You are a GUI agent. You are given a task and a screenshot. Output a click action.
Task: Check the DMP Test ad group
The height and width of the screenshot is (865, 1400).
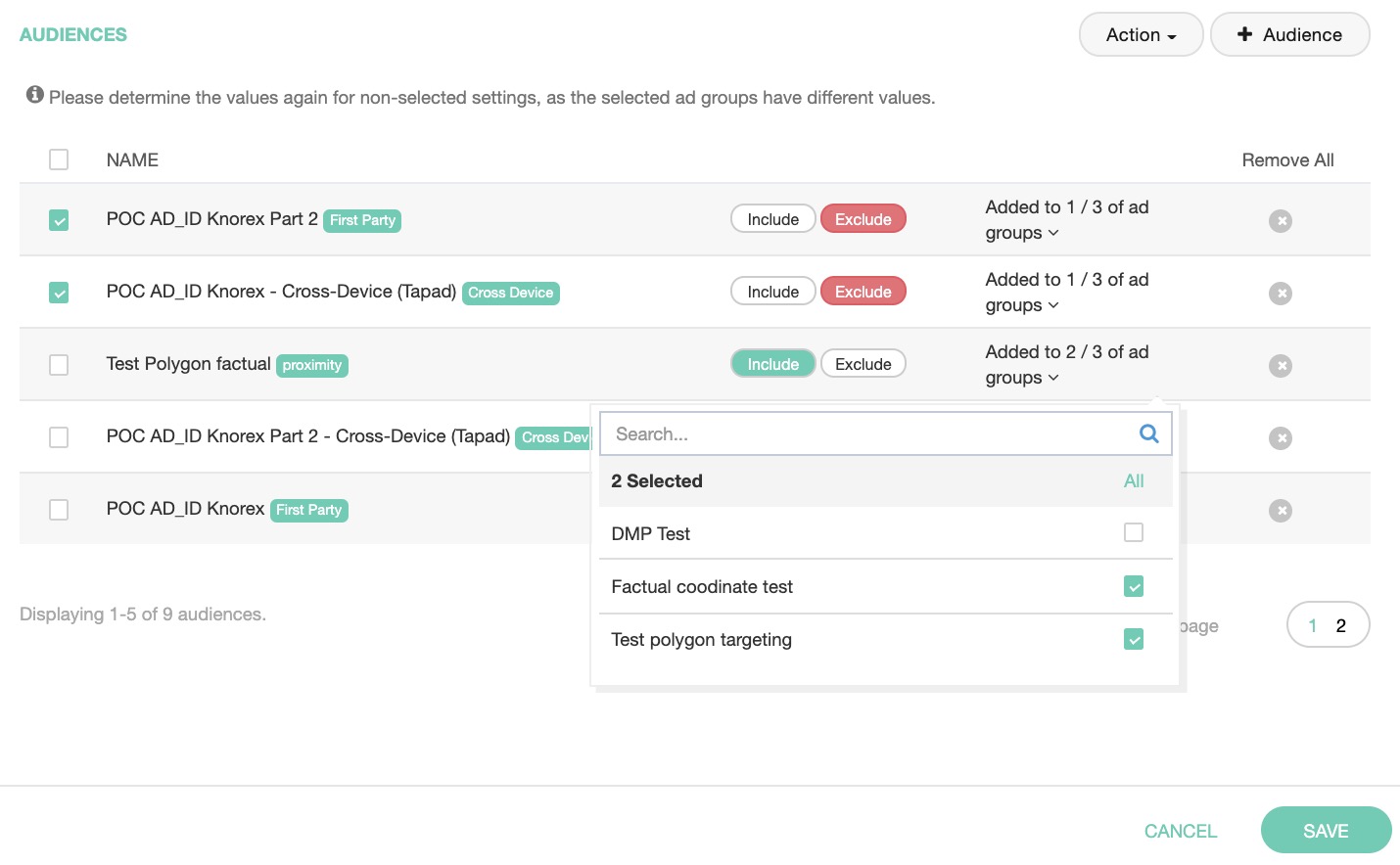coord(1134,532)
